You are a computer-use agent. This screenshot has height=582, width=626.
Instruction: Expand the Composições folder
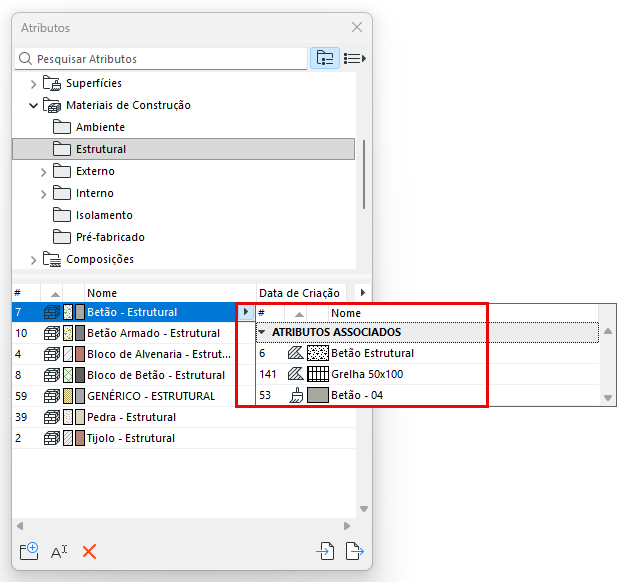[34, 260]
